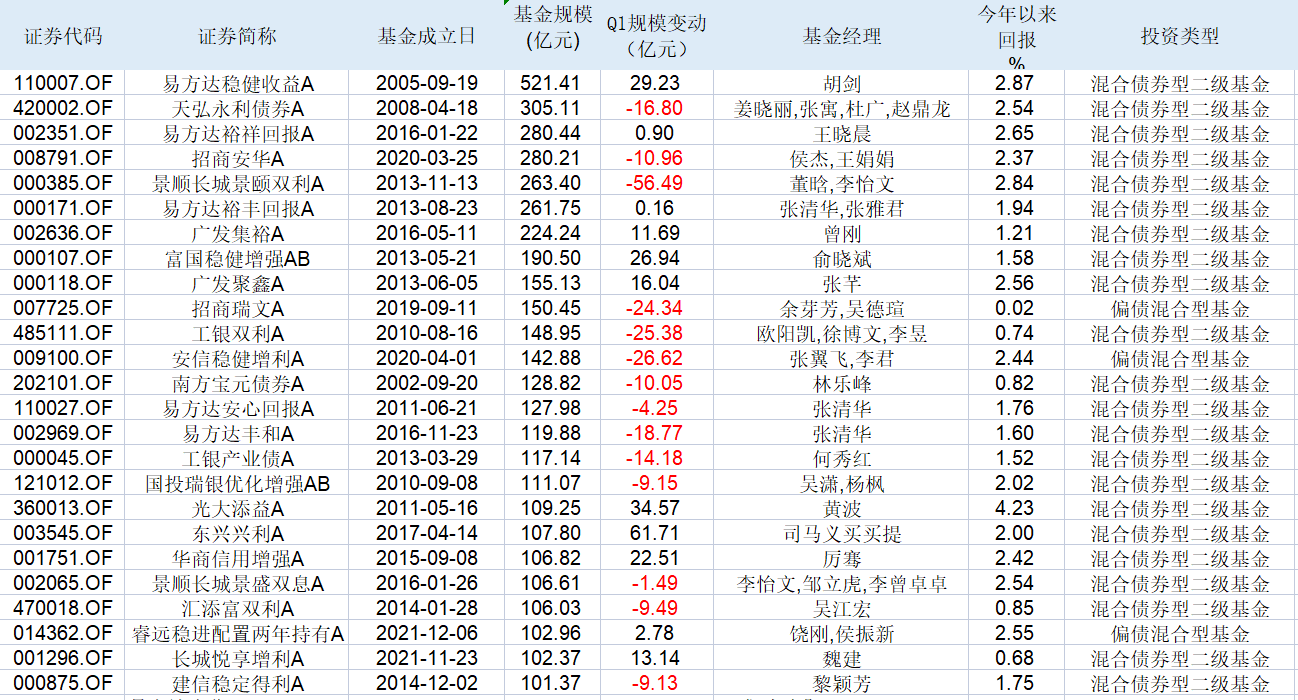Click fund name 易方达裕祥回报A
This screenshot has width=1298, height=700.
point(237,134)
